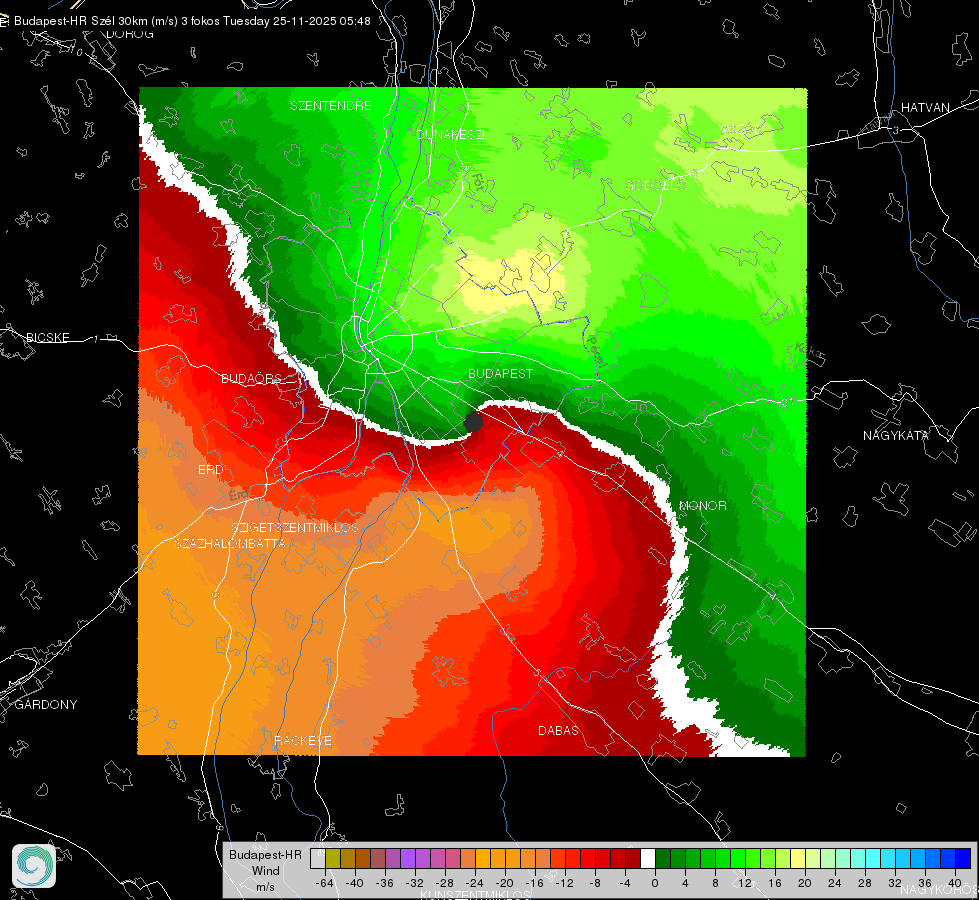
Task: Select the leftmost gray legend swatch
Action: click(318, 859)
